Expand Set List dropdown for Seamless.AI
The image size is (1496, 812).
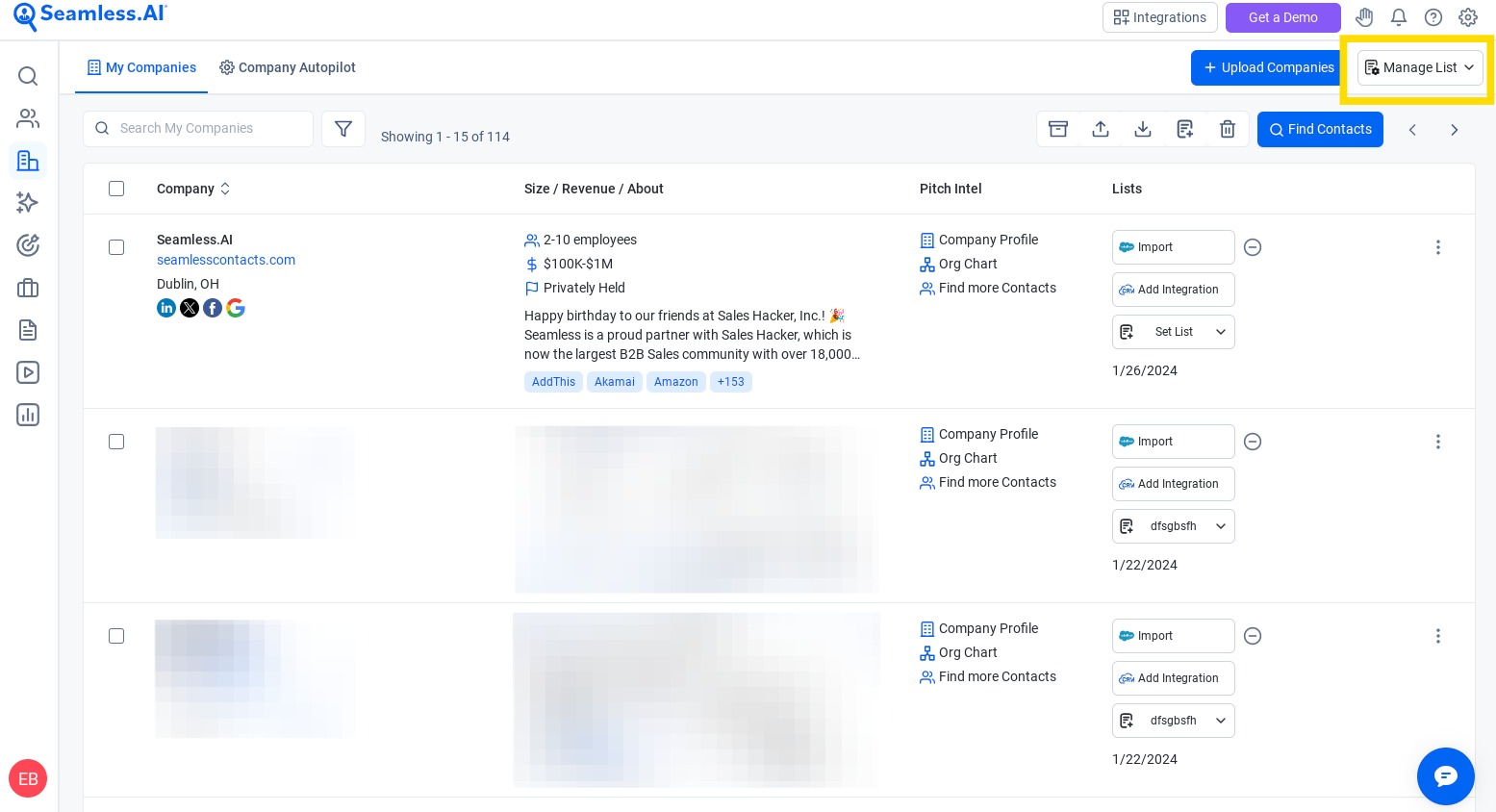pyautogui.click(x=1174, y=332)
